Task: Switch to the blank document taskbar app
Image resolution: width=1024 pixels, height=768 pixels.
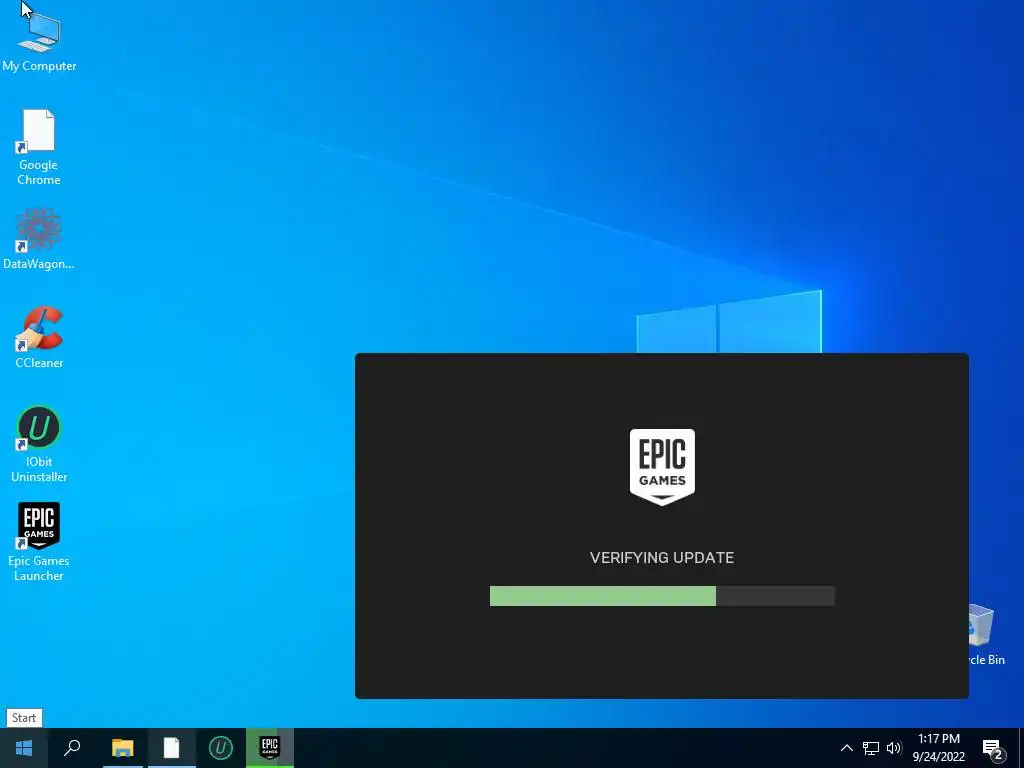Action: (171, 748)
